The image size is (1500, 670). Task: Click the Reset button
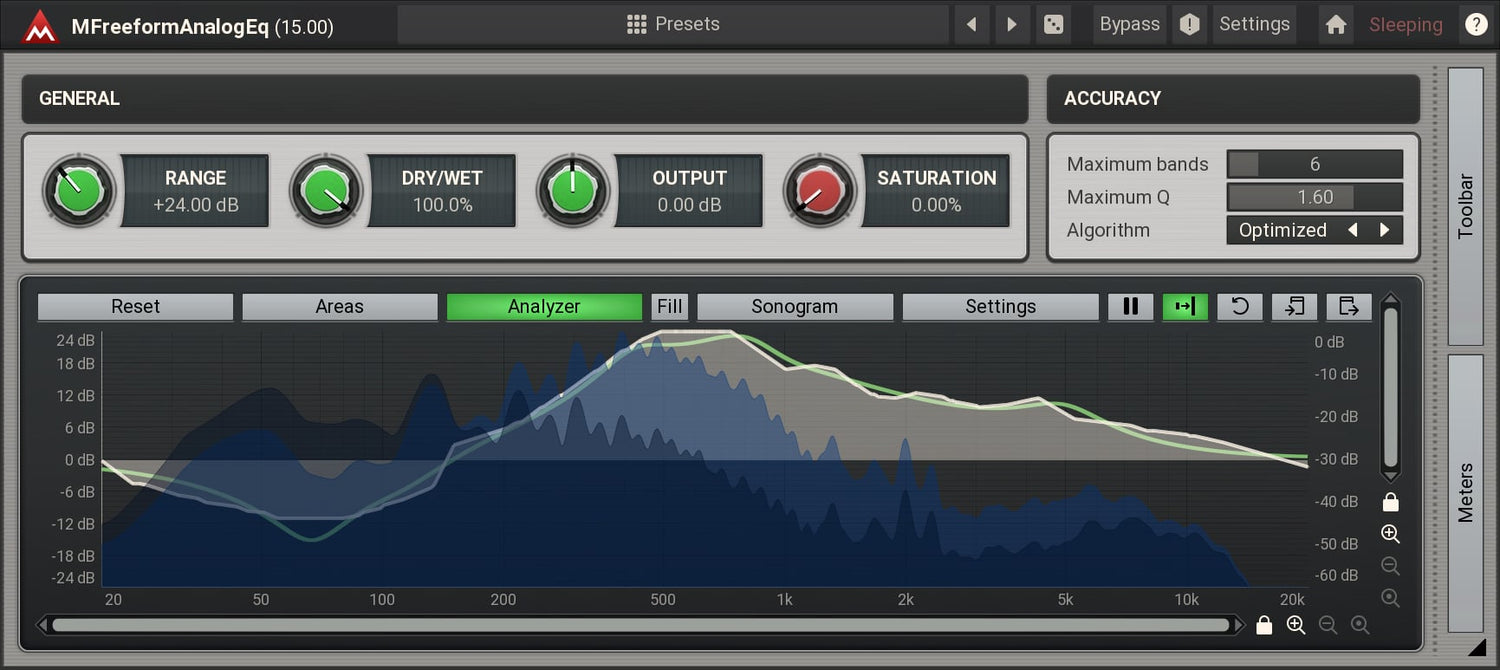[x=135, y=307]
